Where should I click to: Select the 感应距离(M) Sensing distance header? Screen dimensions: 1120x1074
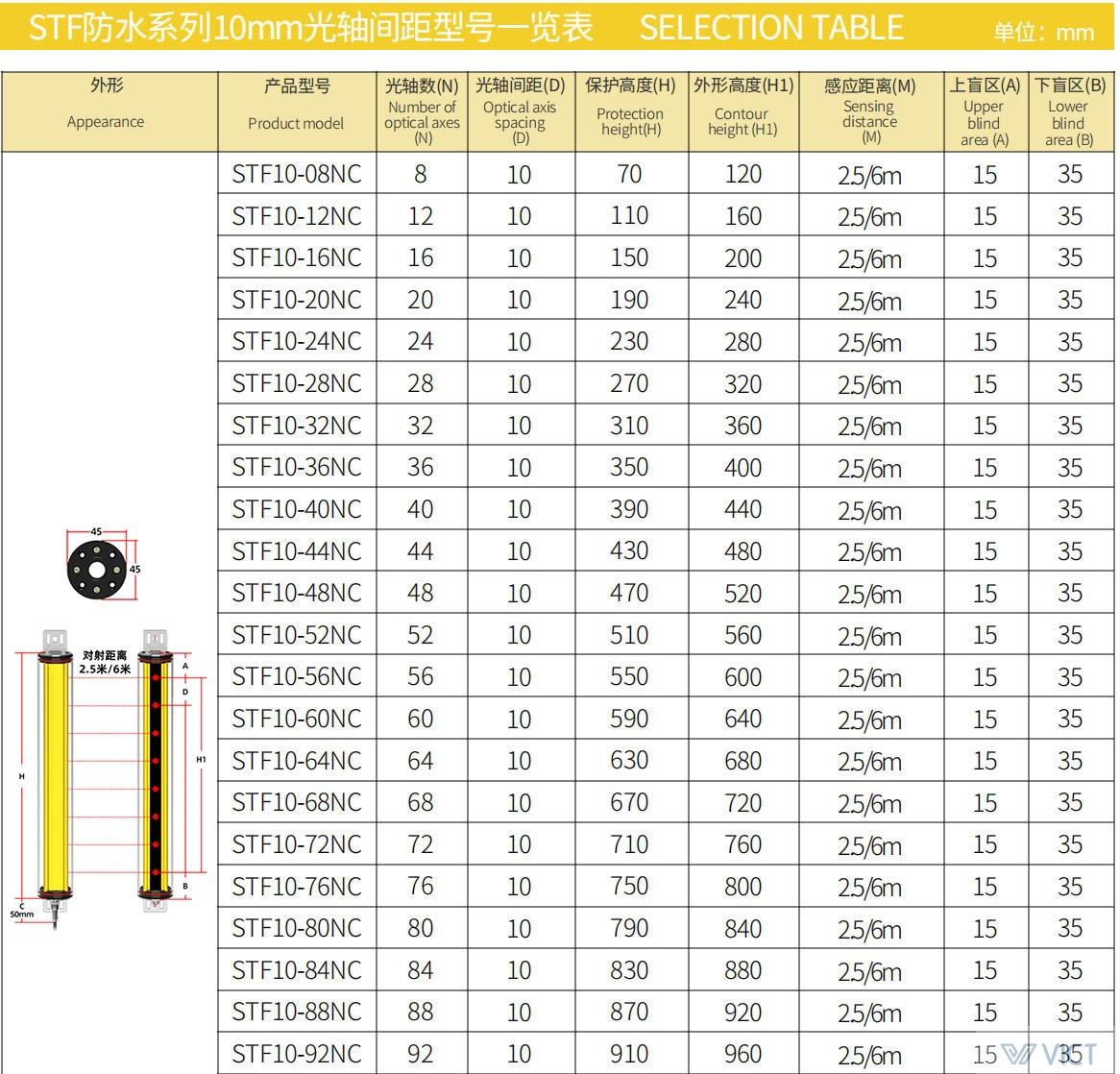[x=869, y=110]
